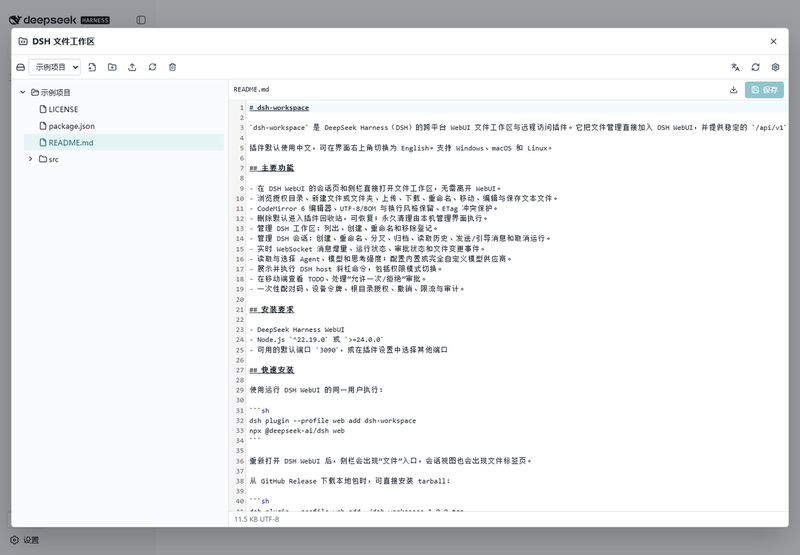This screenshot has height=555, width=800.
Task: Click the drive icon left of workspace dropdown
Action: pos(20,67)
